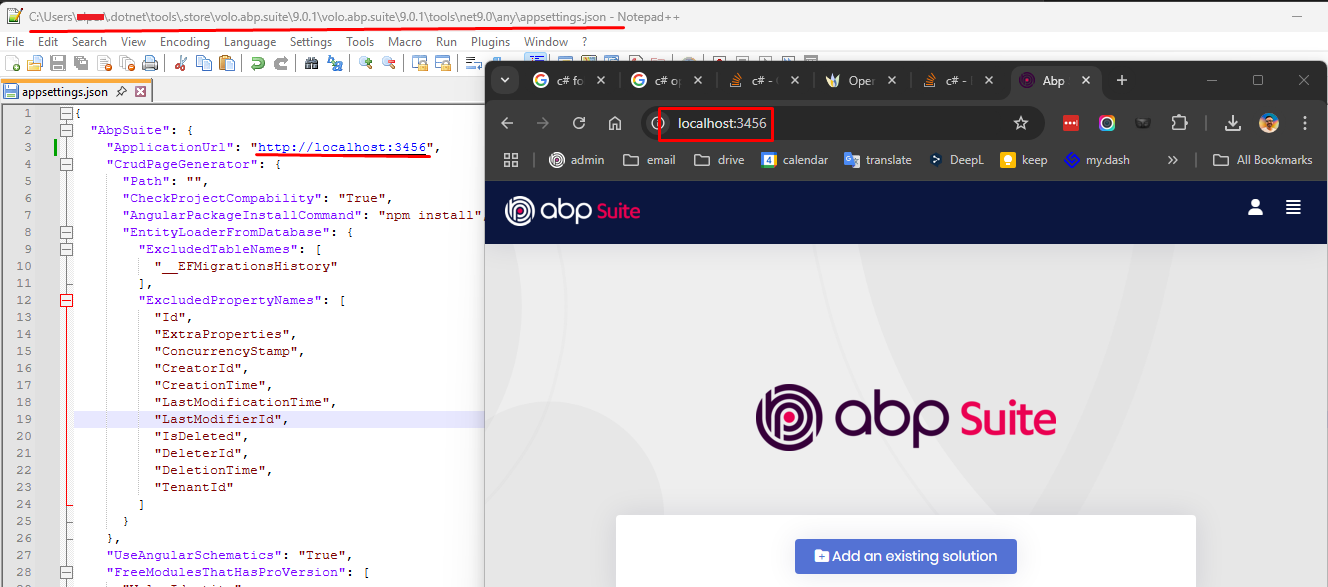Click the Open file icon in Notepad++
The width and height of the screenshot is (1328, 587).
(35, 63)
